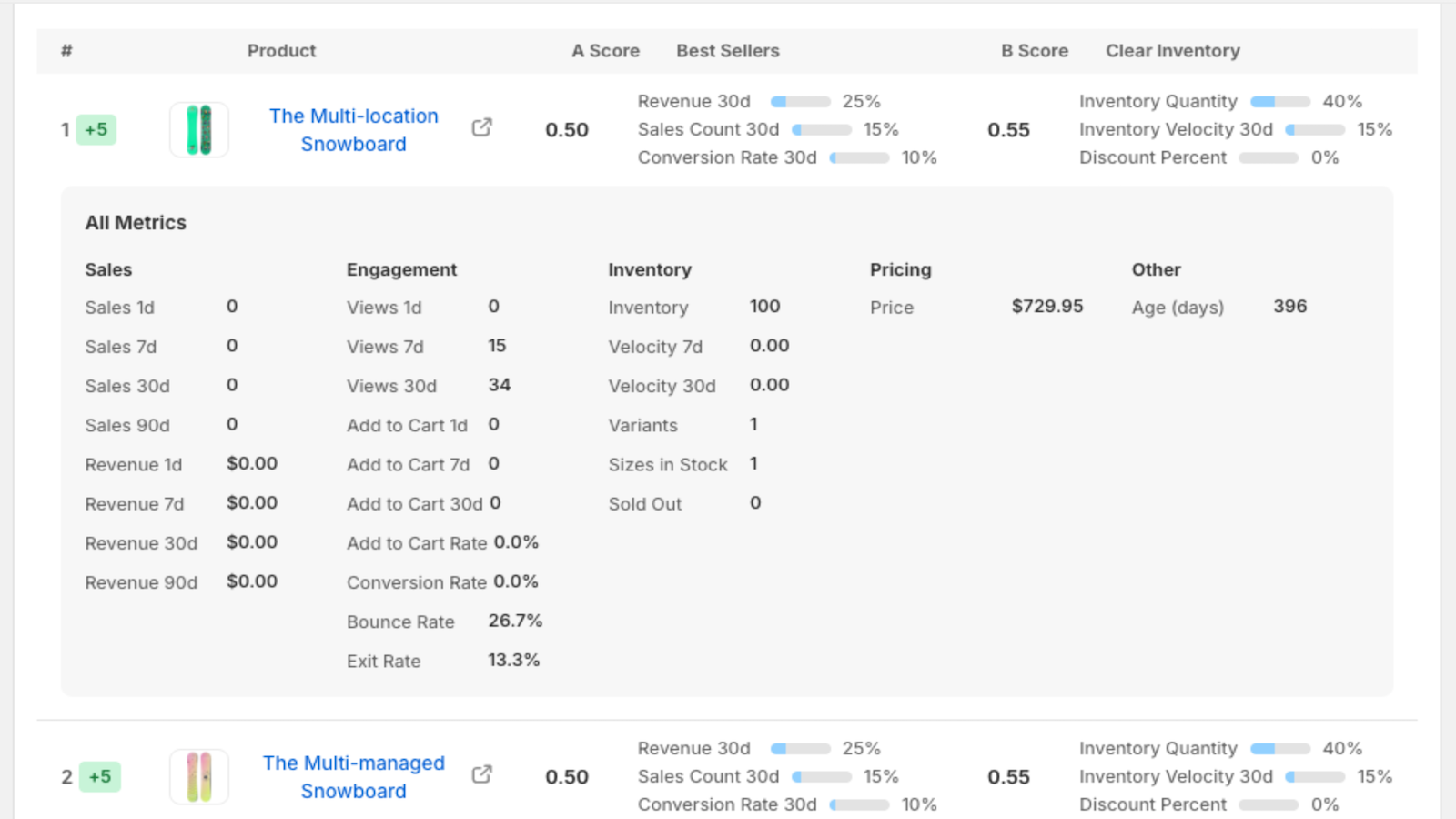This screenshot has height=819, width=1456.
Task: Click row number 2 to expand details
Action: pyautogui.click(x=65, y=776)
